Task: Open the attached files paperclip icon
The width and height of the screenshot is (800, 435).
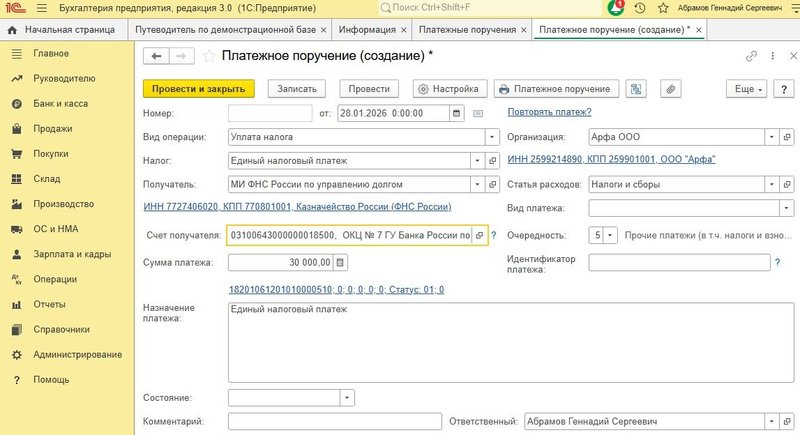Action: click(670, 89)
